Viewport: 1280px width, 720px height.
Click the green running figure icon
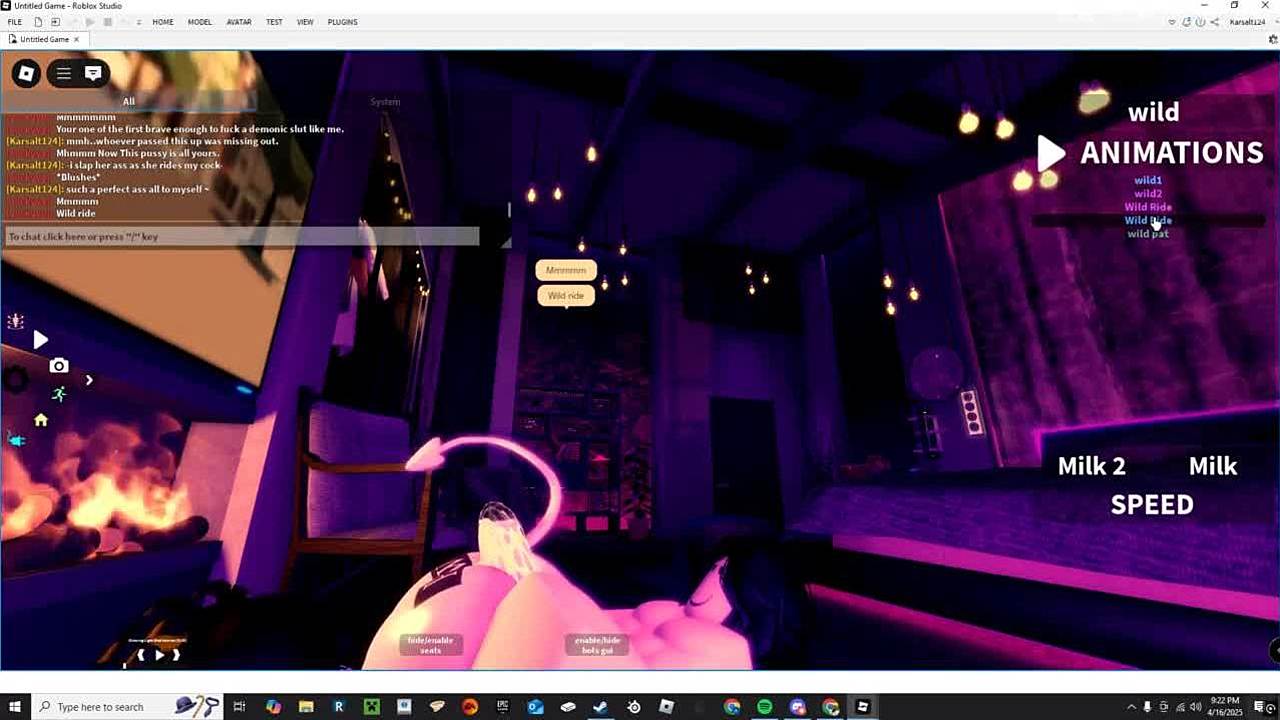[x=59, y=394]
